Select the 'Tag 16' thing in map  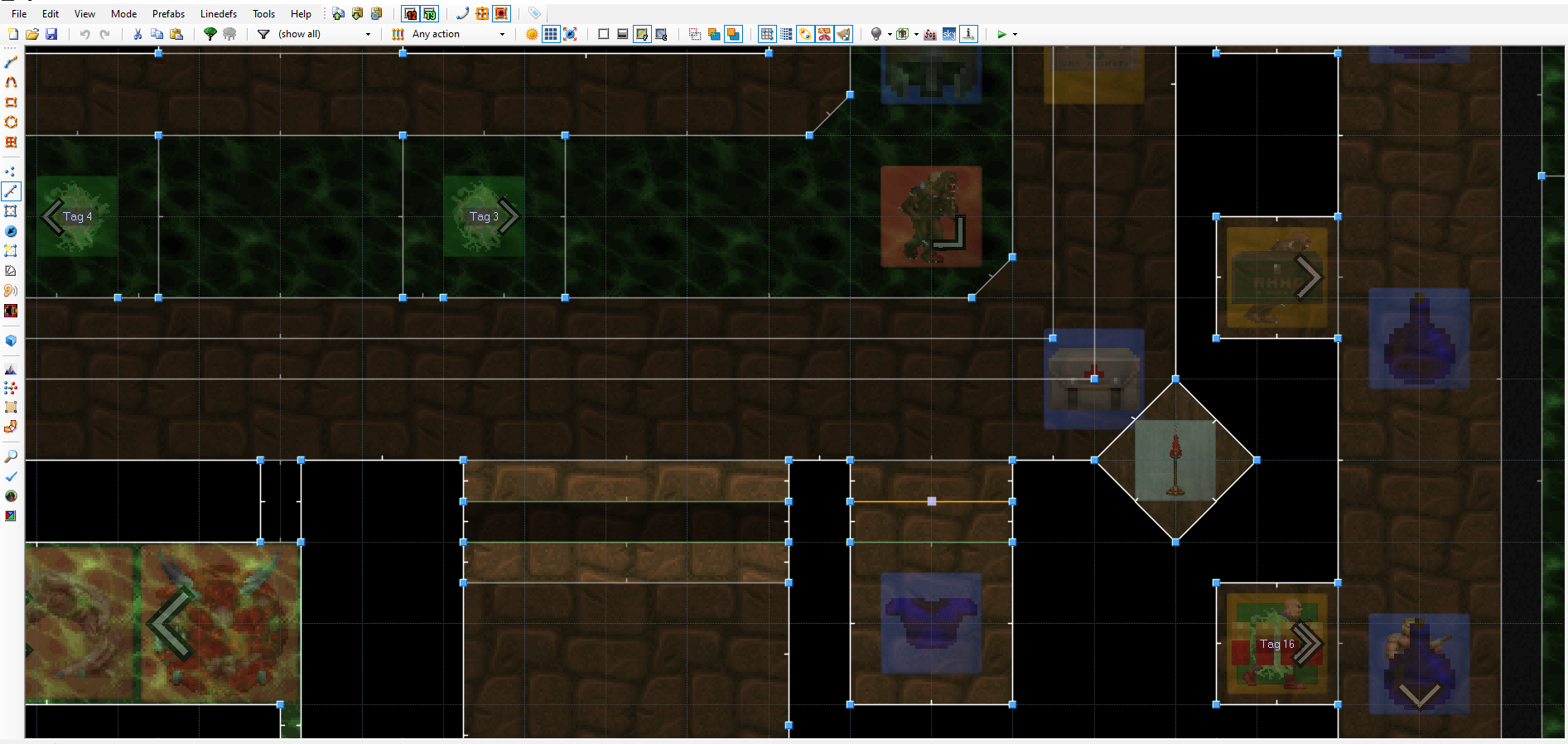1276,644
